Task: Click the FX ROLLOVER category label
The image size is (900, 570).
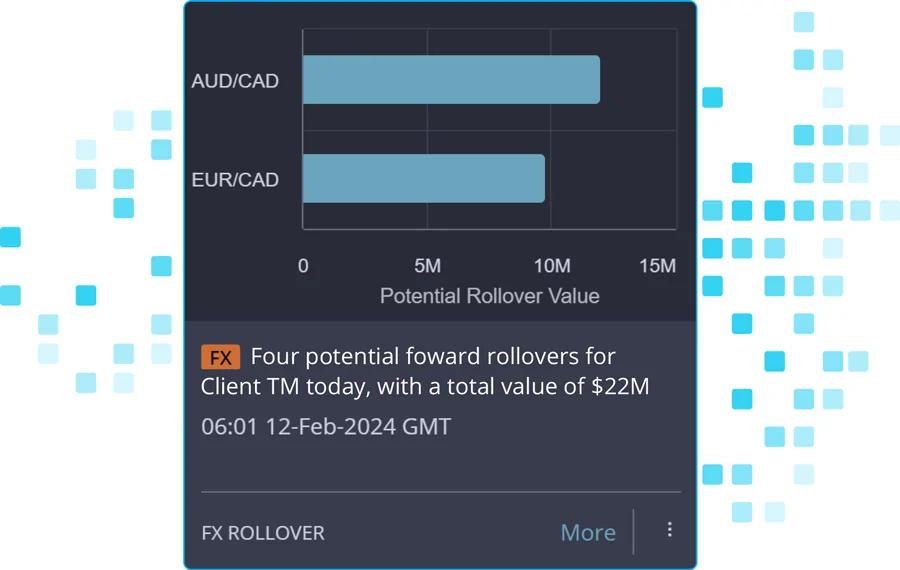Action: (263, 533)
